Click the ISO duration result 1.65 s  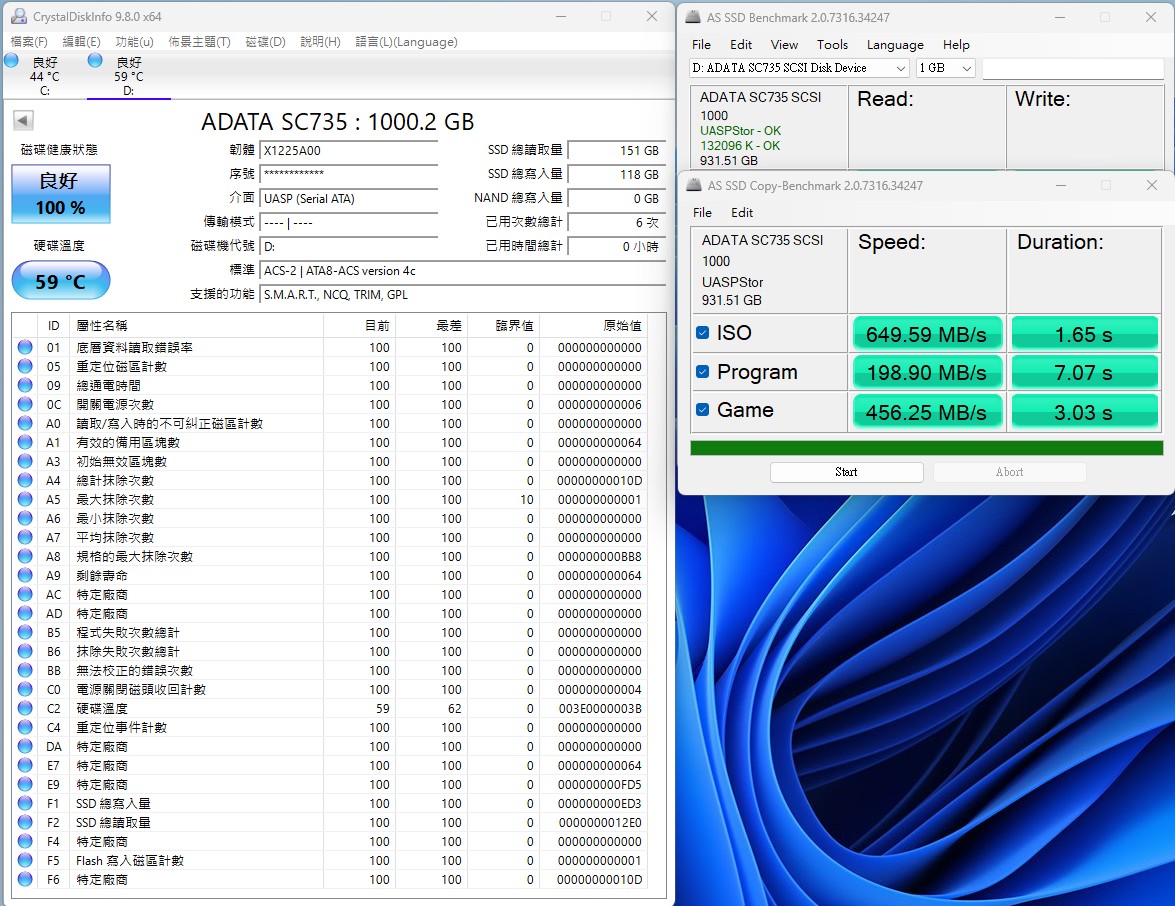pos(1084,334)
